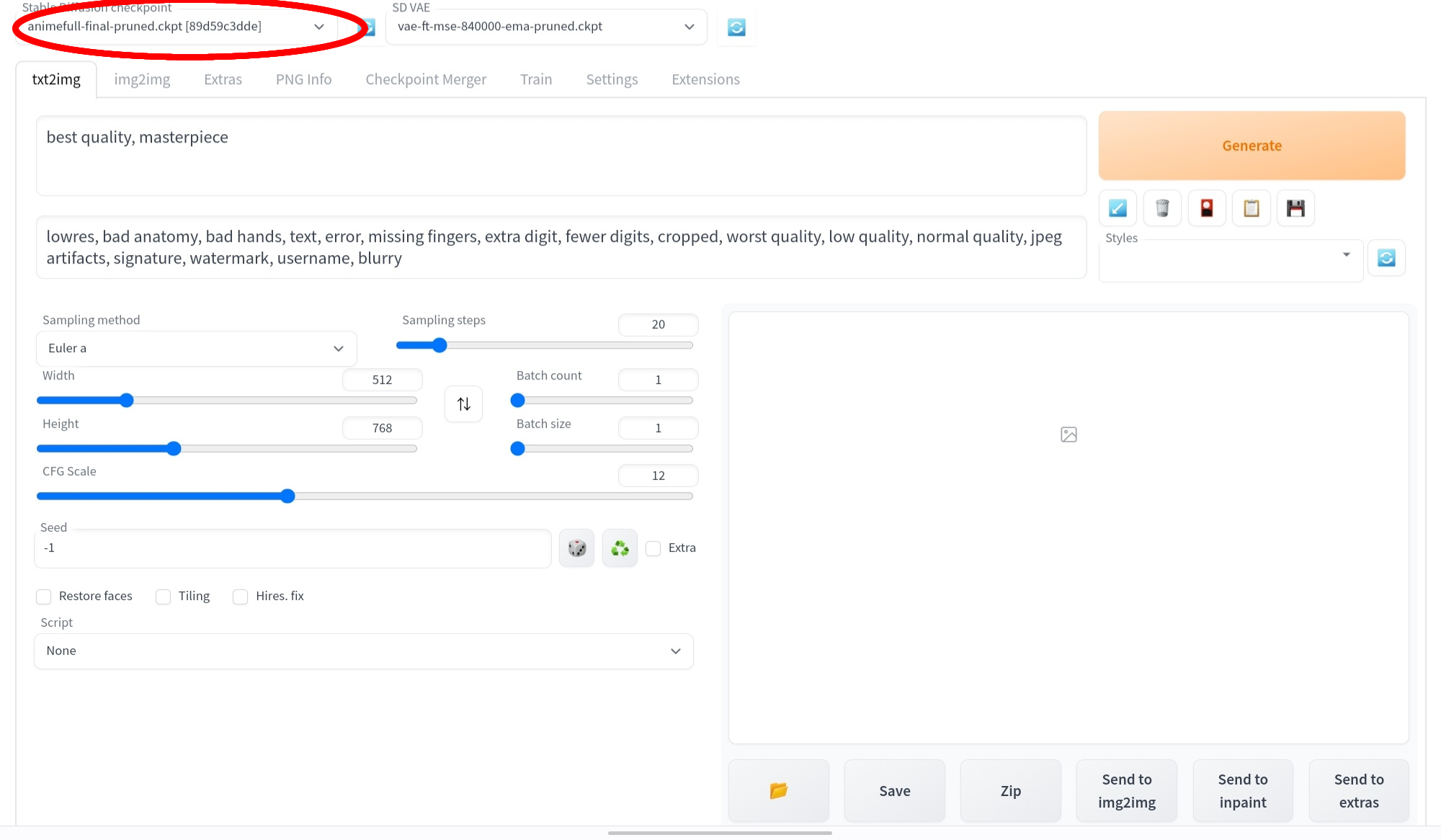Open the output folder icon button
The width and height of the screenshot is (1441, 840).
[x=778, y=790]
